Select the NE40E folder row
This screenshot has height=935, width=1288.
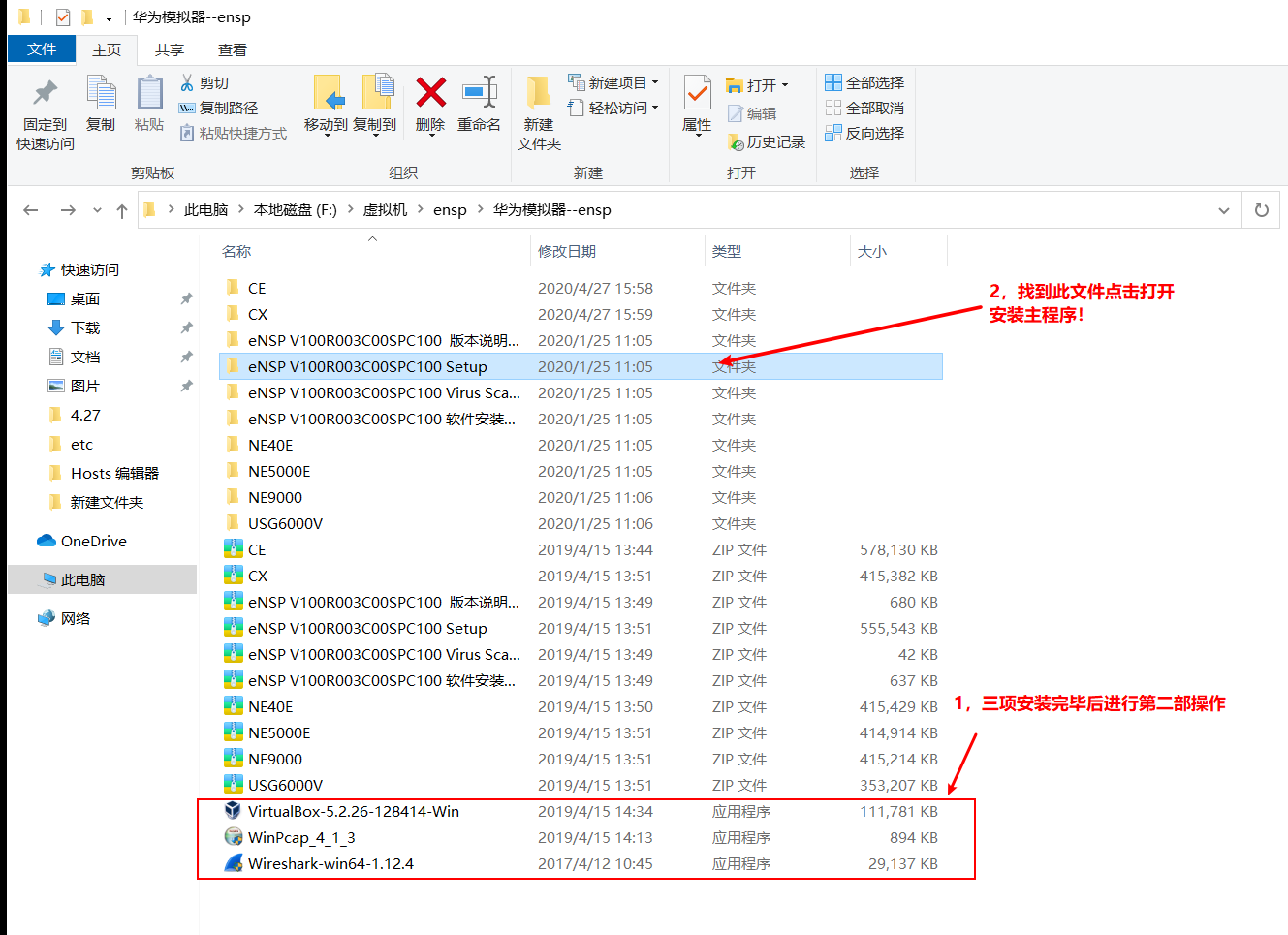[581, 445]
